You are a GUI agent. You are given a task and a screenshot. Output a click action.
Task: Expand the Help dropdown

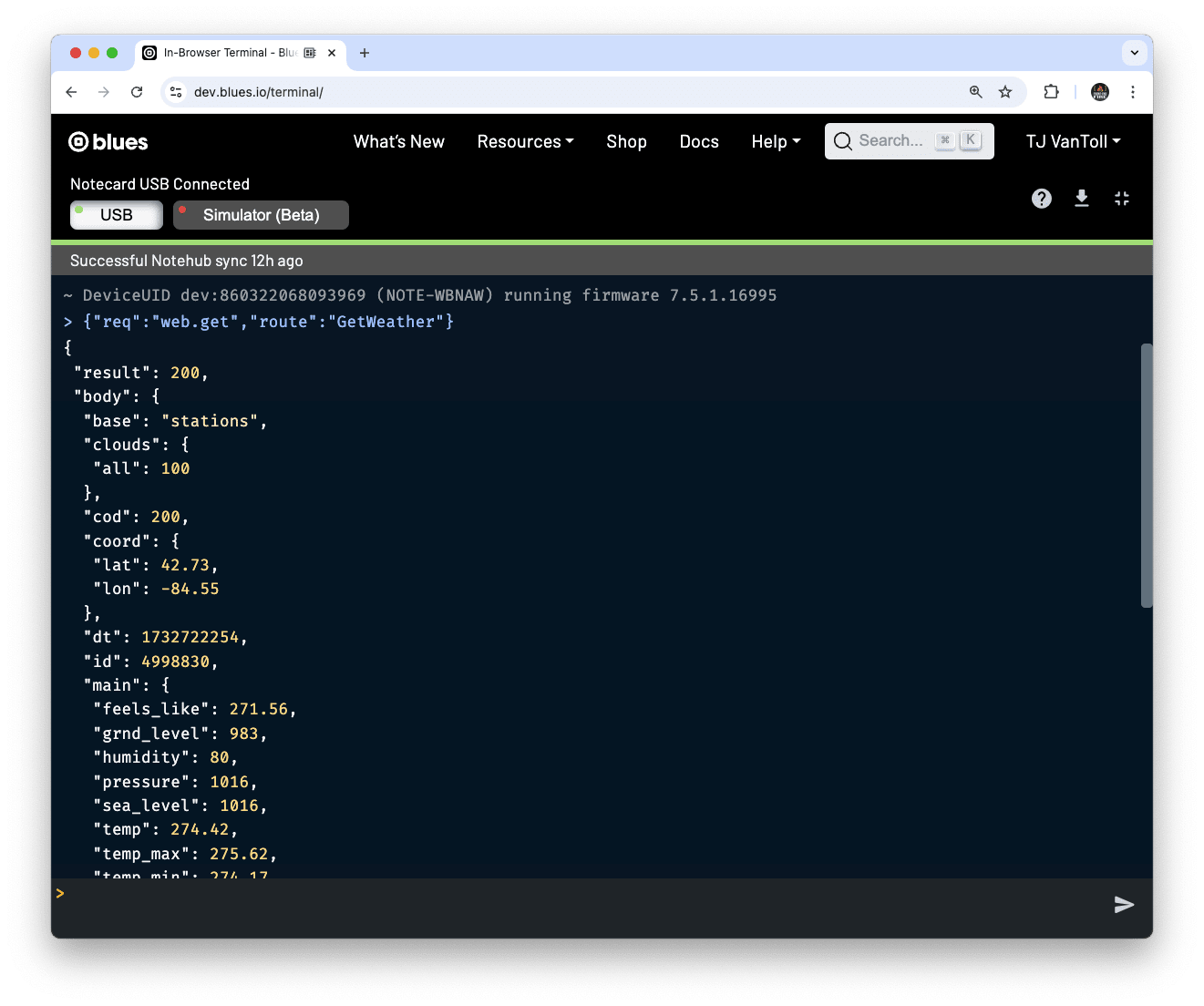pos(777,142)
